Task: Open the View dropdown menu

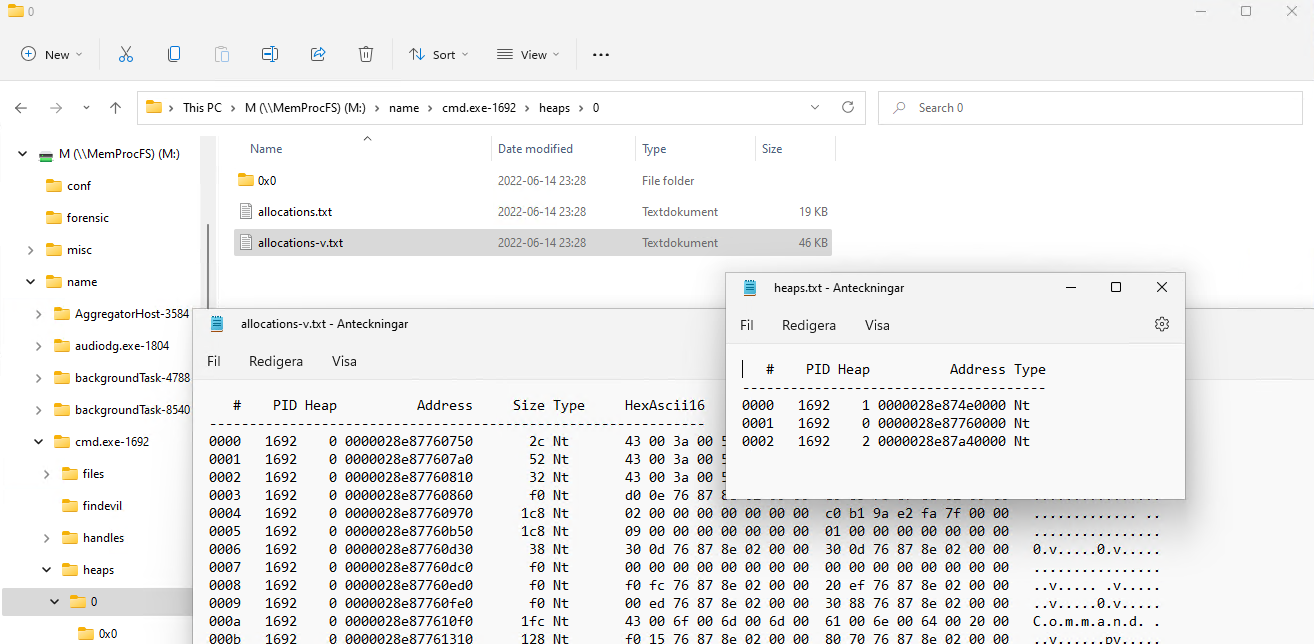Action: point(528,55)
